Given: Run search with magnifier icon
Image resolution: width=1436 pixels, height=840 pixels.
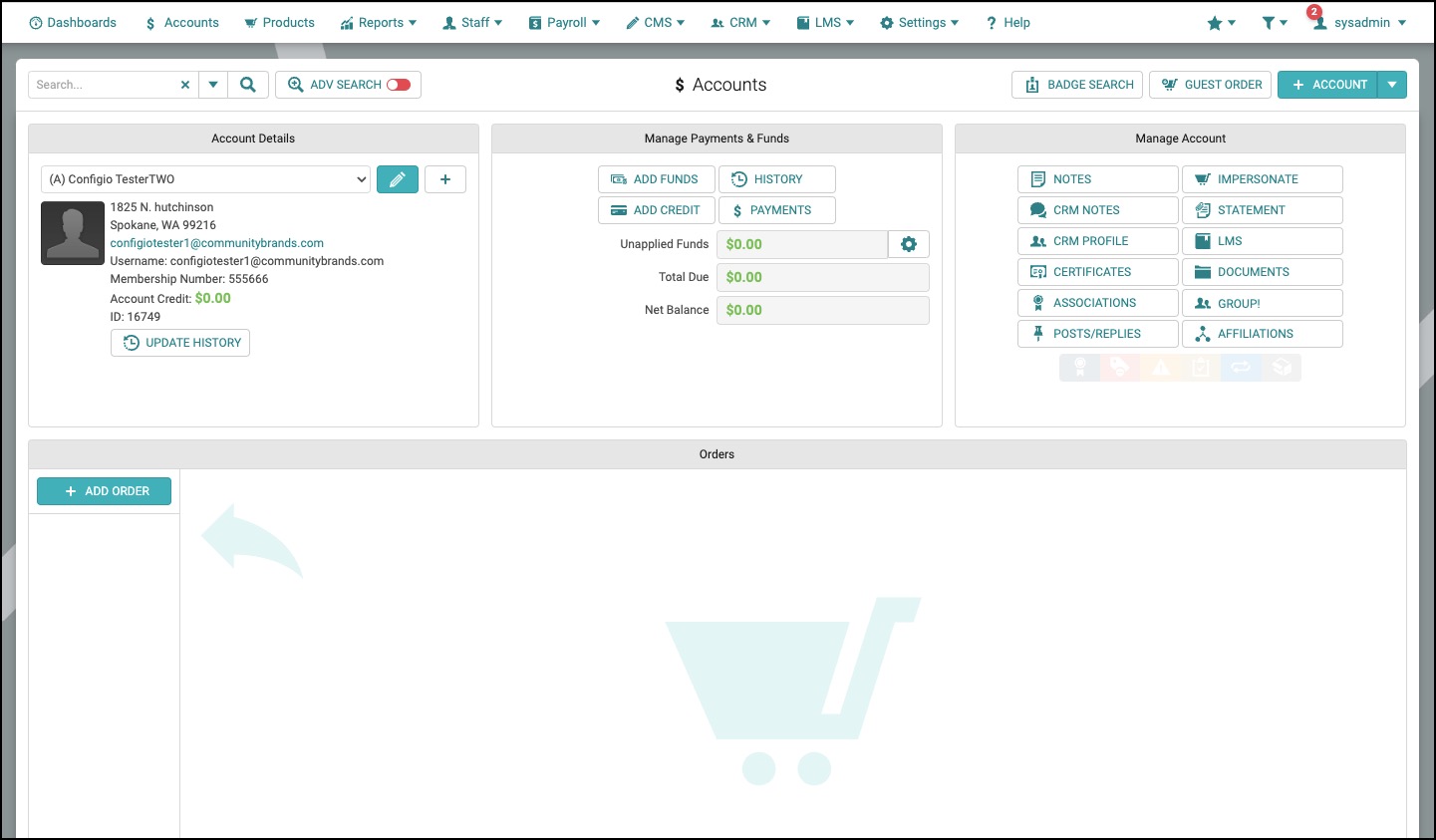Looking at the screenshot, I should [248, 85].
